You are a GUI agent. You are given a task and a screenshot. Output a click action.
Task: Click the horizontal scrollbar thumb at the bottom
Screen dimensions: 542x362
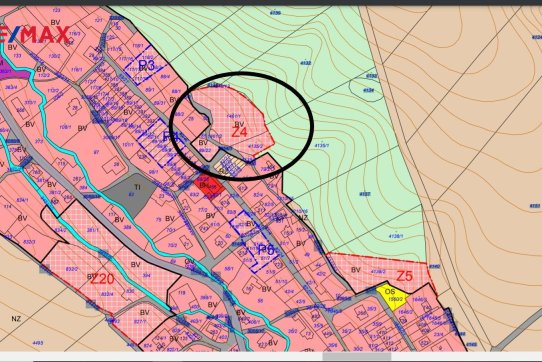357,356
